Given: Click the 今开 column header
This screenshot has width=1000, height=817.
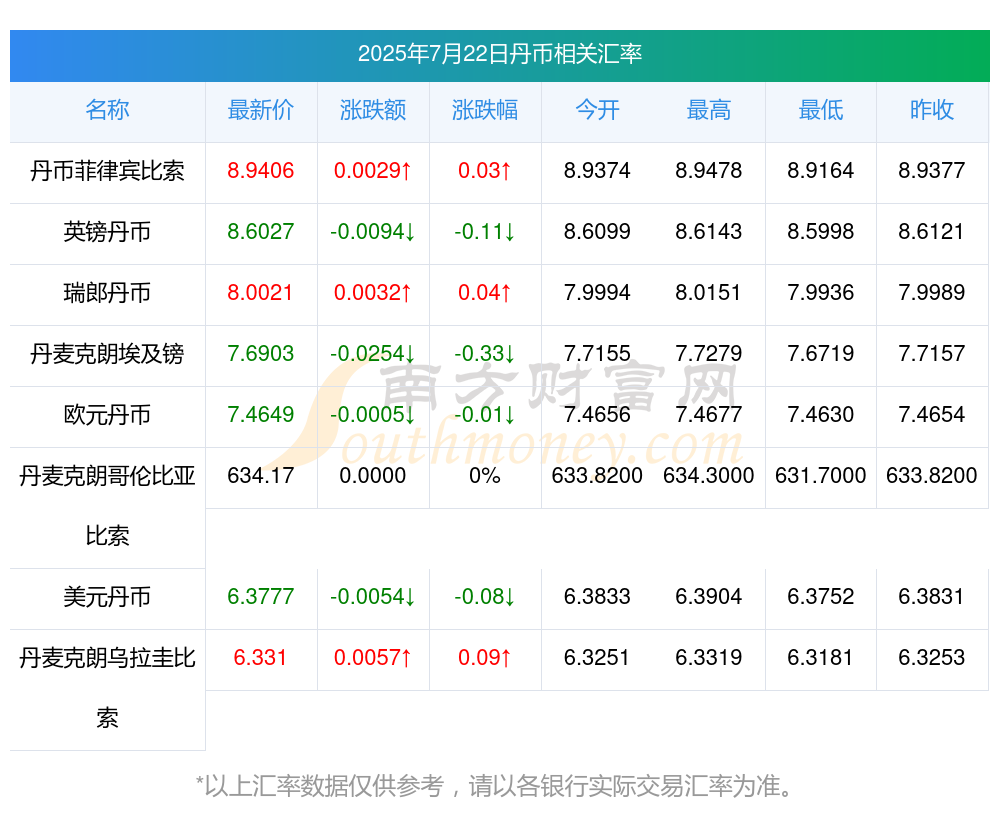Looking at the screenshot, I should (597, 110).
